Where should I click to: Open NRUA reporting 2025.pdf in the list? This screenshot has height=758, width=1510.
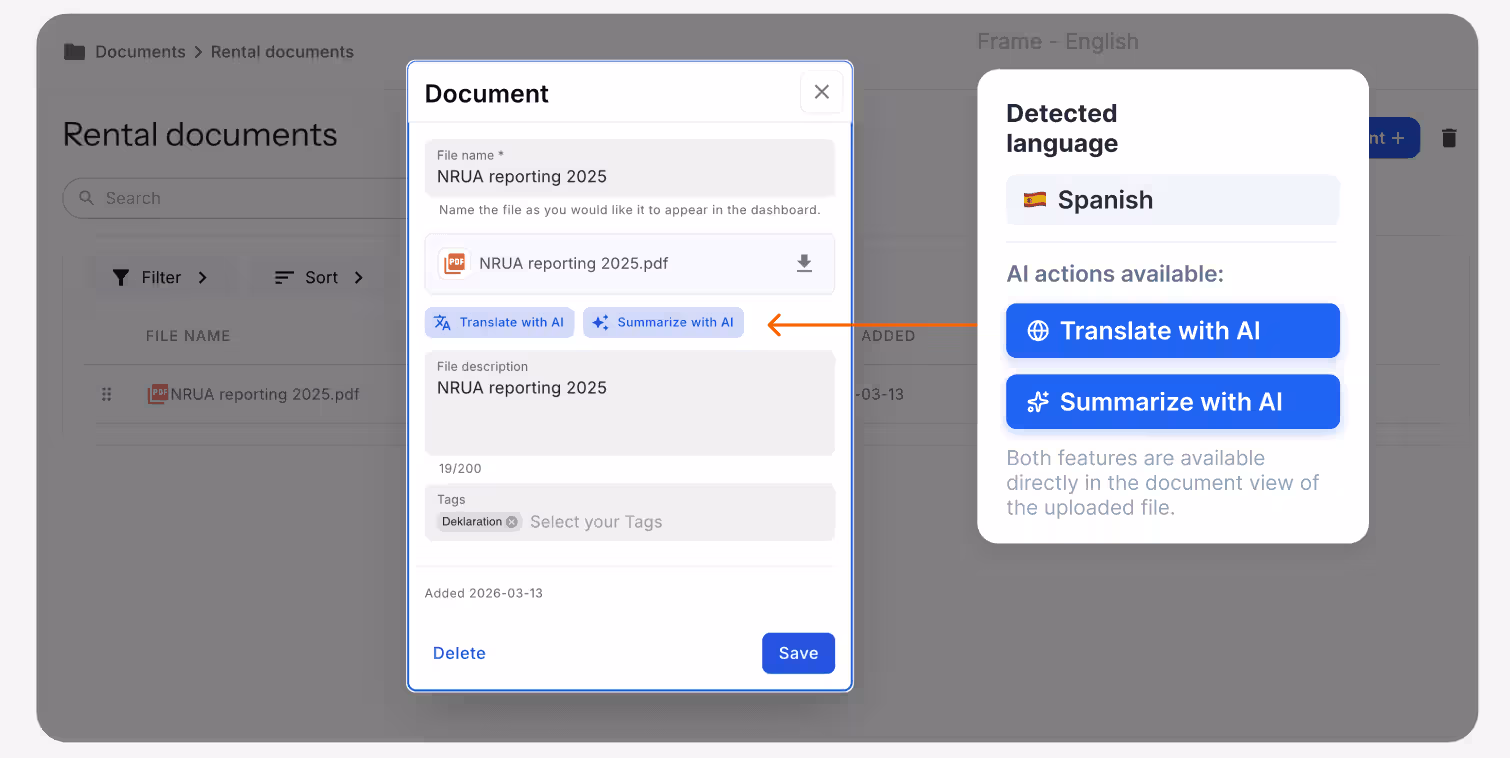(265, 394)
